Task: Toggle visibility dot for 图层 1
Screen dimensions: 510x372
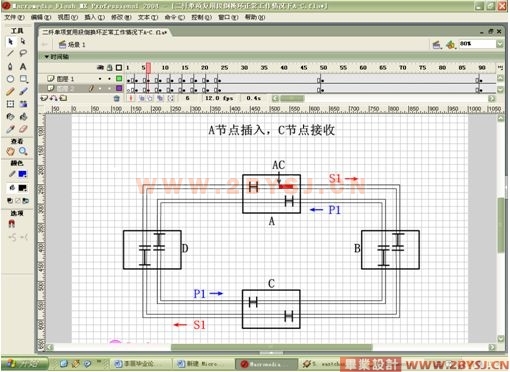Action: [x=100, y=79]
